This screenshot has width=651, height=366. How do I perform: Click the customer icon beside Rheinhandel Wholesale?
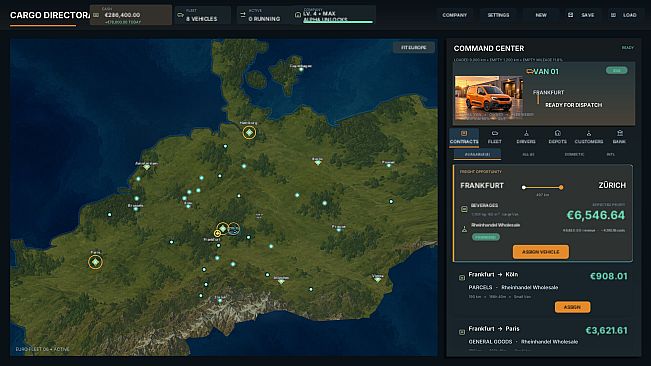click(464, 229)
